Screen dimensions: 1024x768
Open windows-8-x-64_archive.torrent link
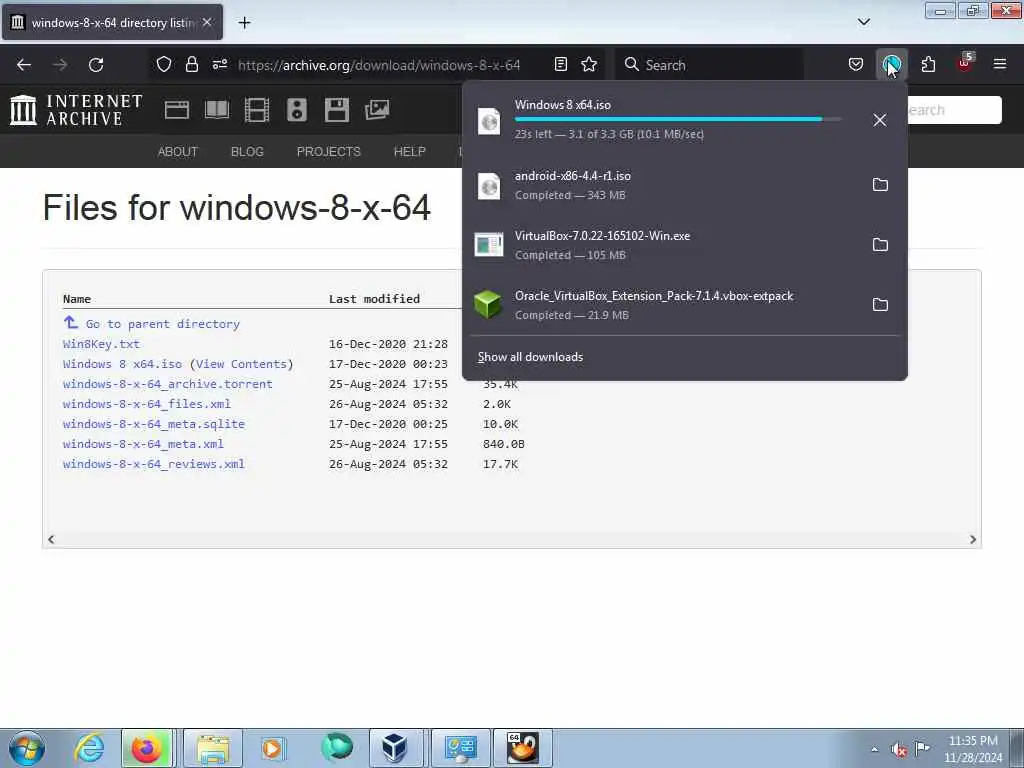pos(168,384)
